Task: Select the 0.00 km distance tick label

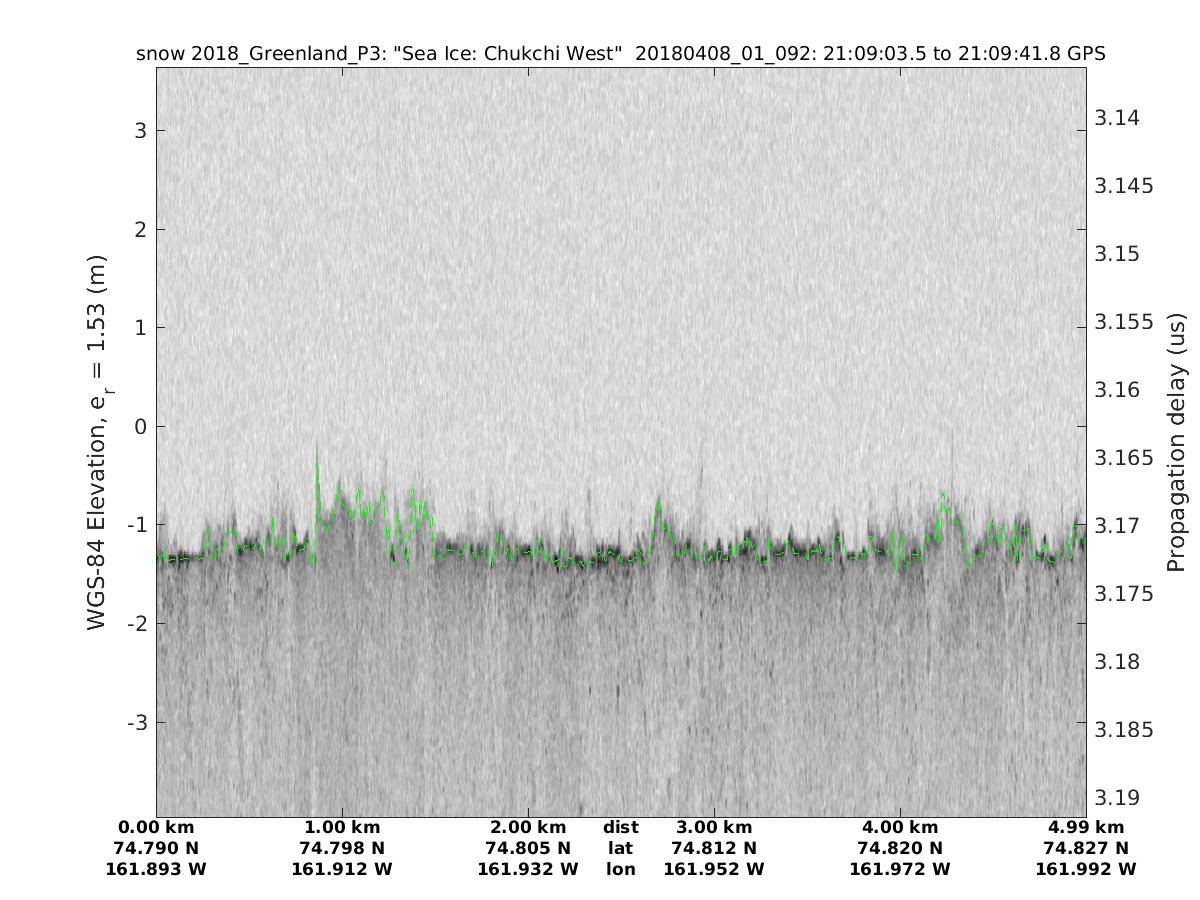Action: tap(156, 827)
